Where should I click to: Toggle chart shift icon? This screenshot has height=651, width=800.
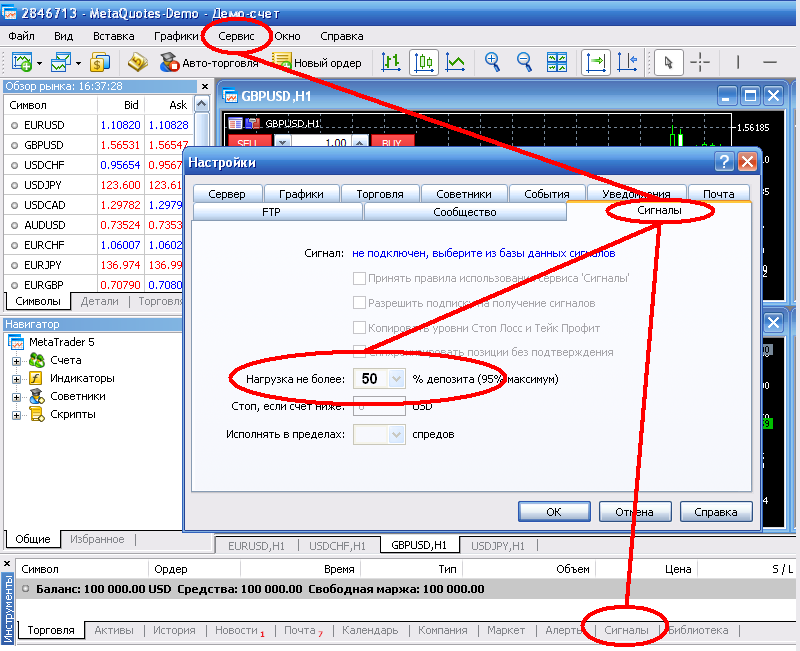pos(627,62)
